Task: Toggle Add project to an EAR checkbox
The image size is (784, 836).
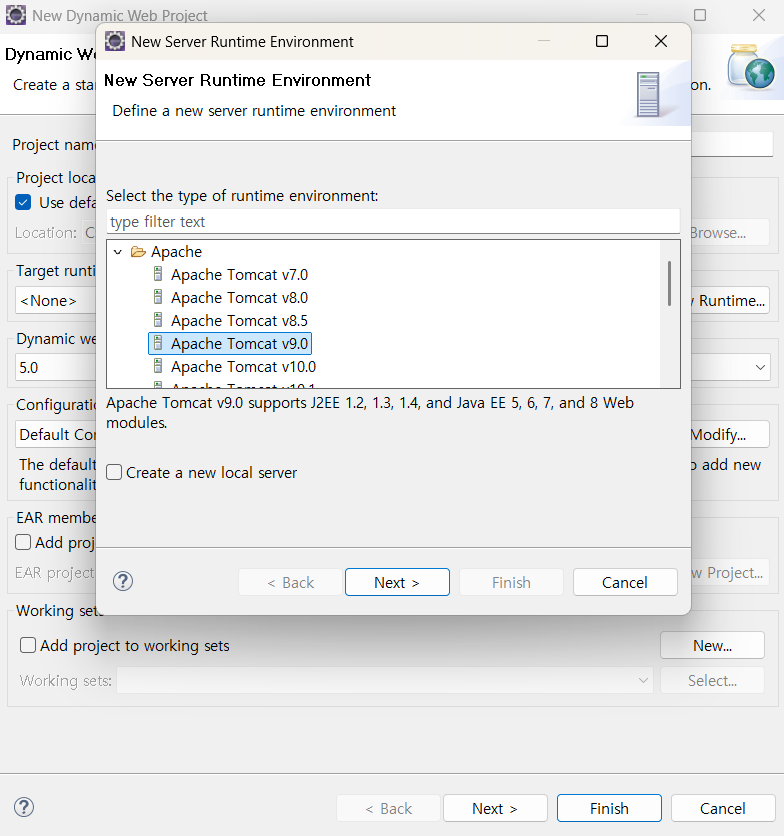Action: (x=23, y=542)
